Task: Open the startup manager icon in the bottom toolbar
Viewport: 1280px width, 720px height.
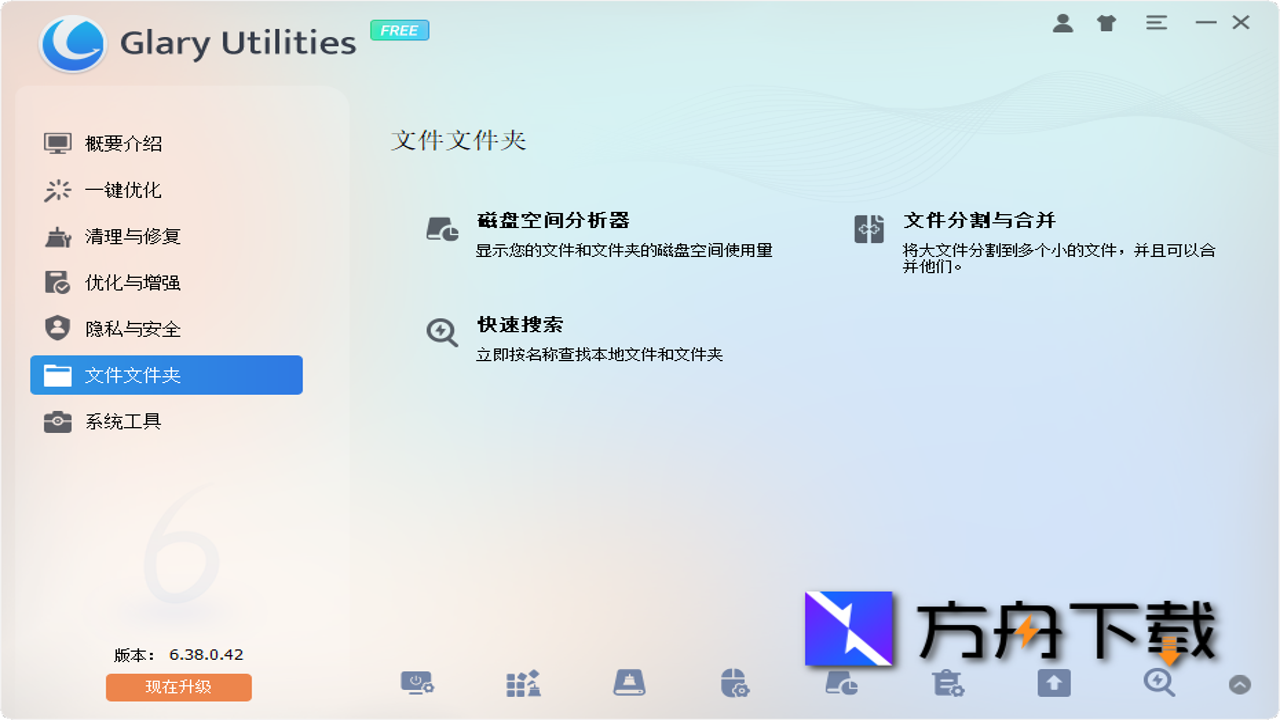Action: pos(417,683)
